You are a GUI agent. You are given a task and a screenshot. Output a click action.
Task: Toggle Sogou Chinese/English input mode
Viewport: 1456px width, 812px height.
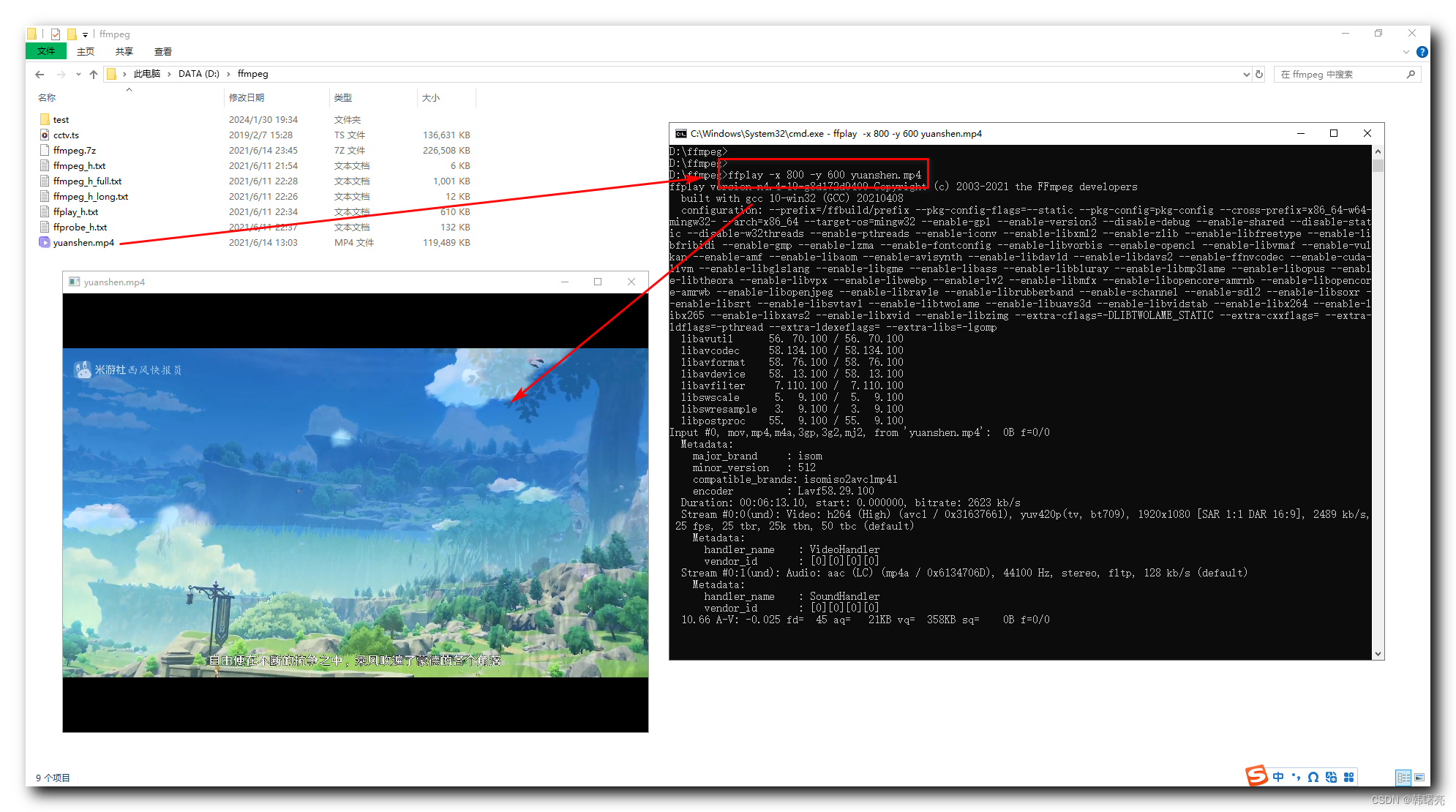(x=1278, y=777)
